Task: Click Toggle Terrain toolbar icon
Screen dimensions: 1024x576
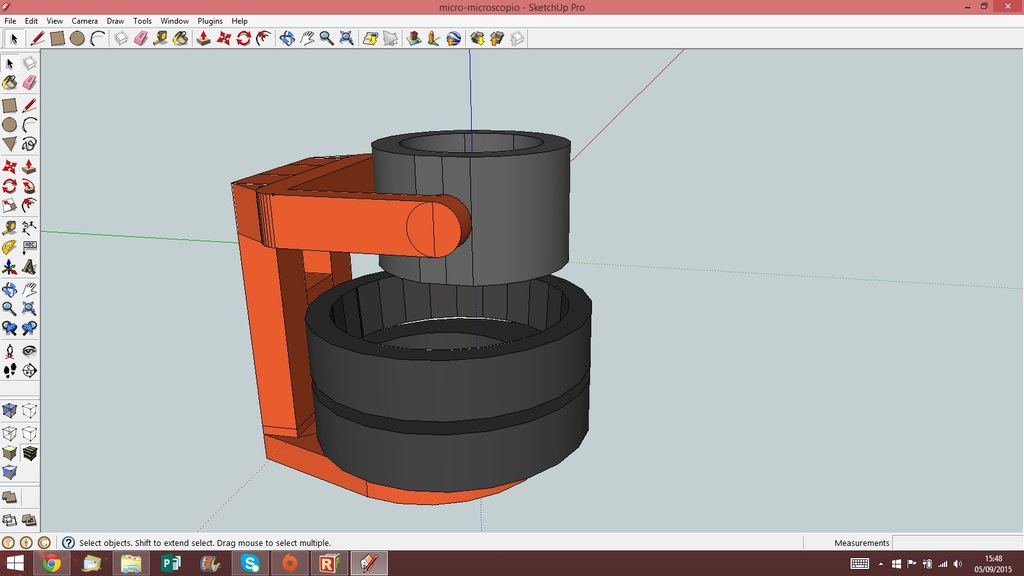Action: coord(391,39)
